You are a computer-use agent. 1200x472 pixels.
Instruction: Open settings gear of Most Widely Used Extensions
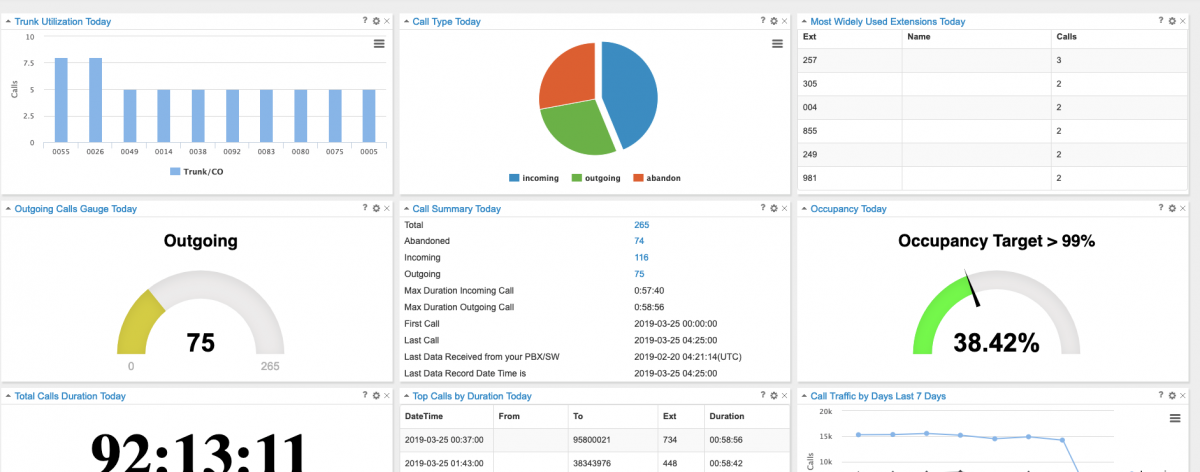(x=1172, y=21)
